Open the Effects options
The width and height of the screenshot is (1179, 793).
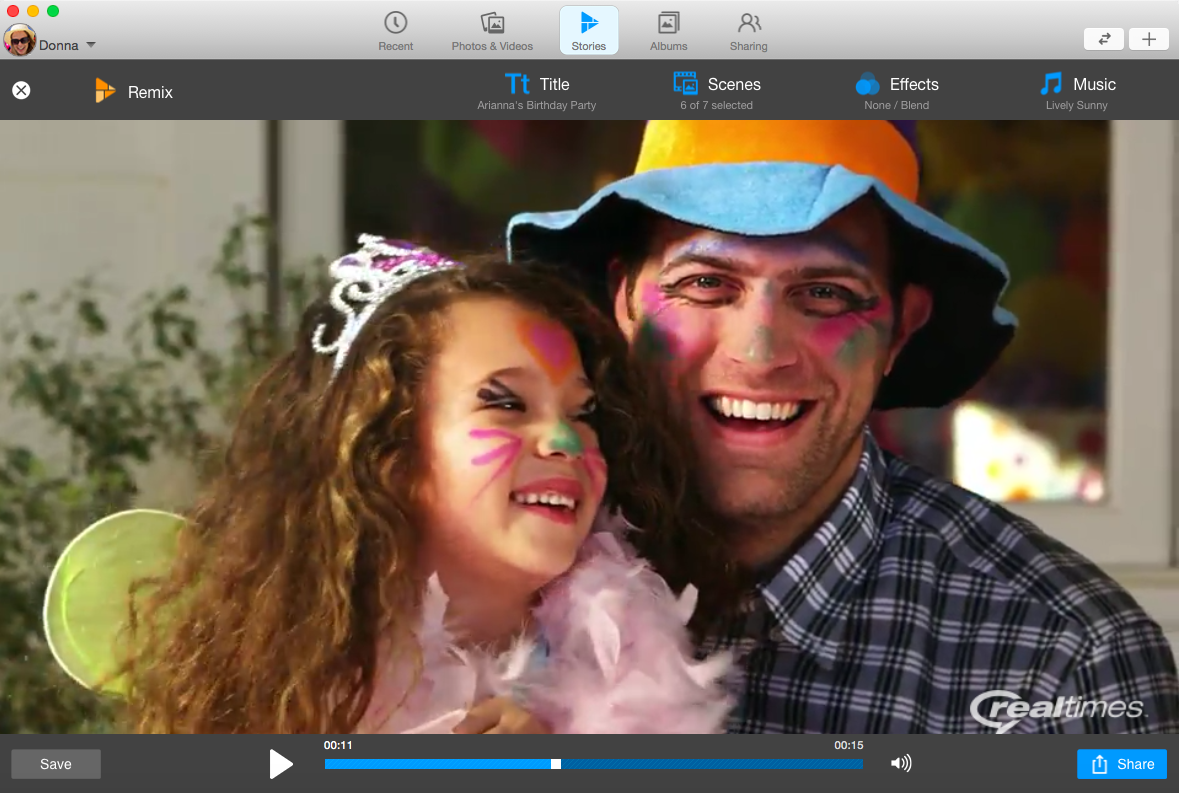pyautogui.click(x=897, y=91)
